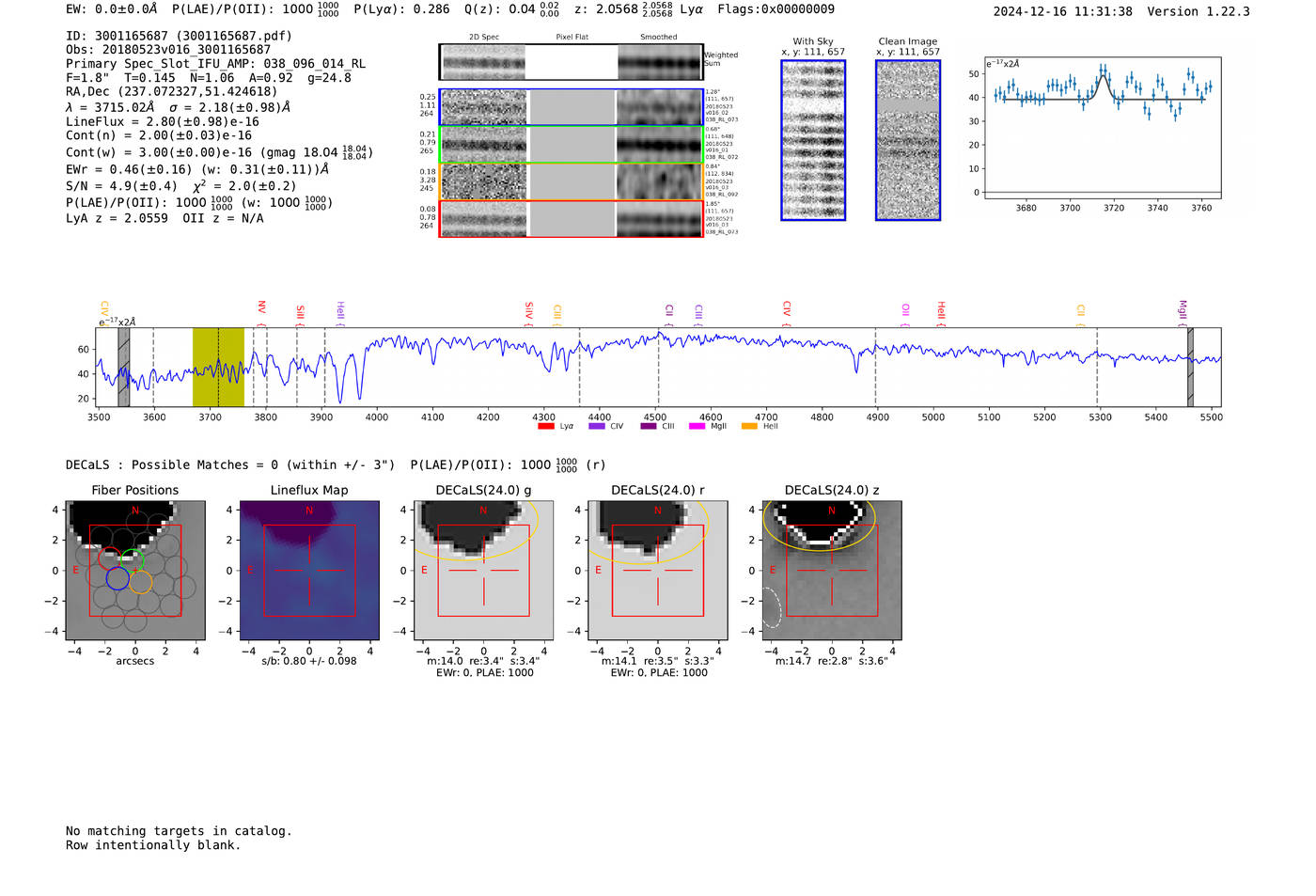Click the ID: 3001165687 text line
The width and height of the screenshot is (1316, 896).
pos(180,36)
